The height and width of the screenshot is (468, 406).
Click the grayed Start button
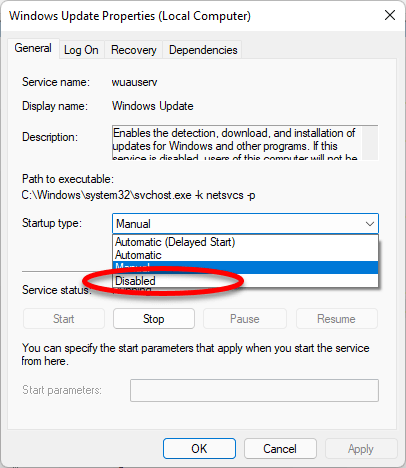pos(64,319)
